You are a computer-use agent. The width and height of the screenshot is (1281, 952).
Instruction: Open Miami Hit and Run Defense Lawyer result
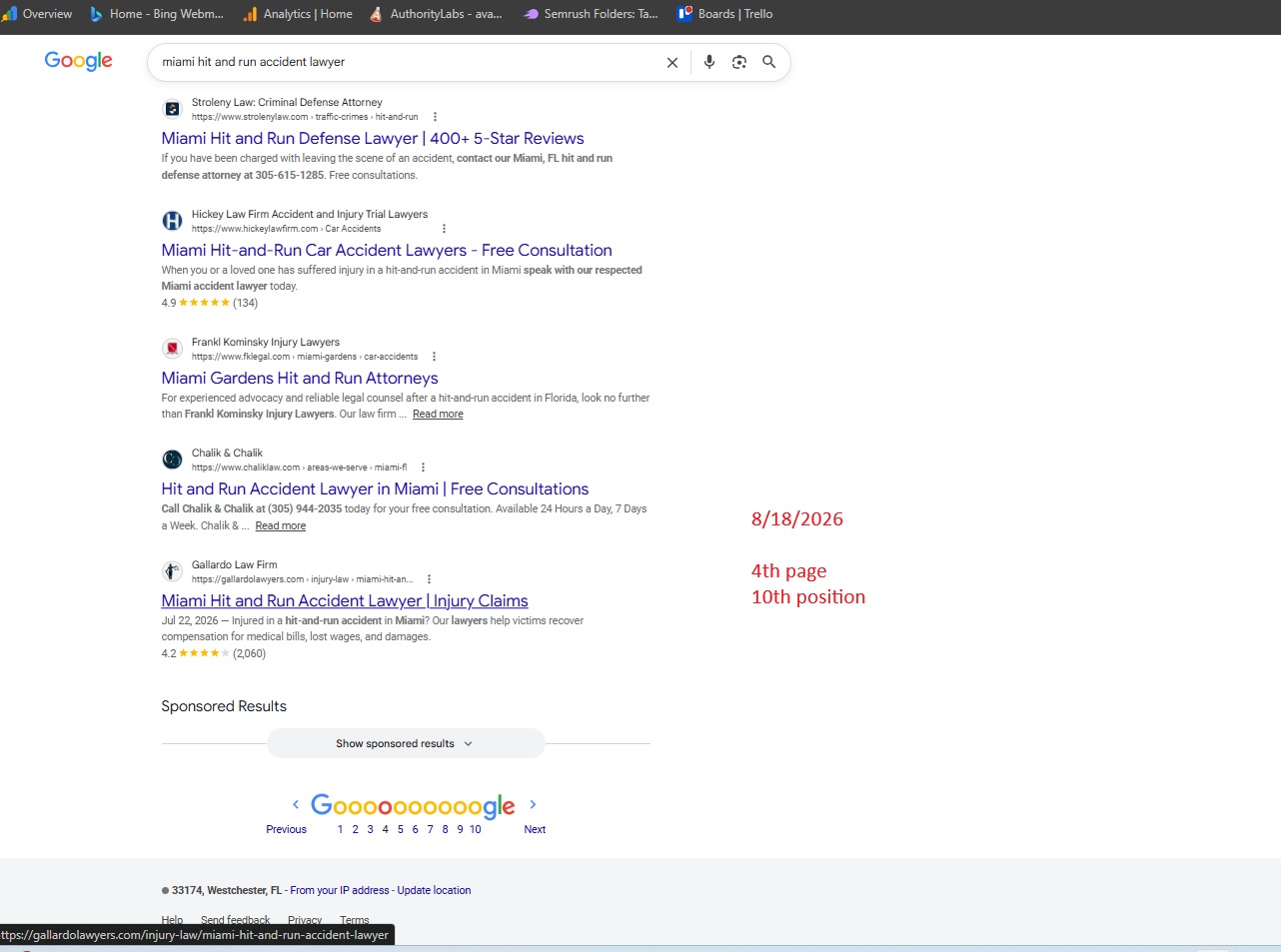tap(373, 139)
